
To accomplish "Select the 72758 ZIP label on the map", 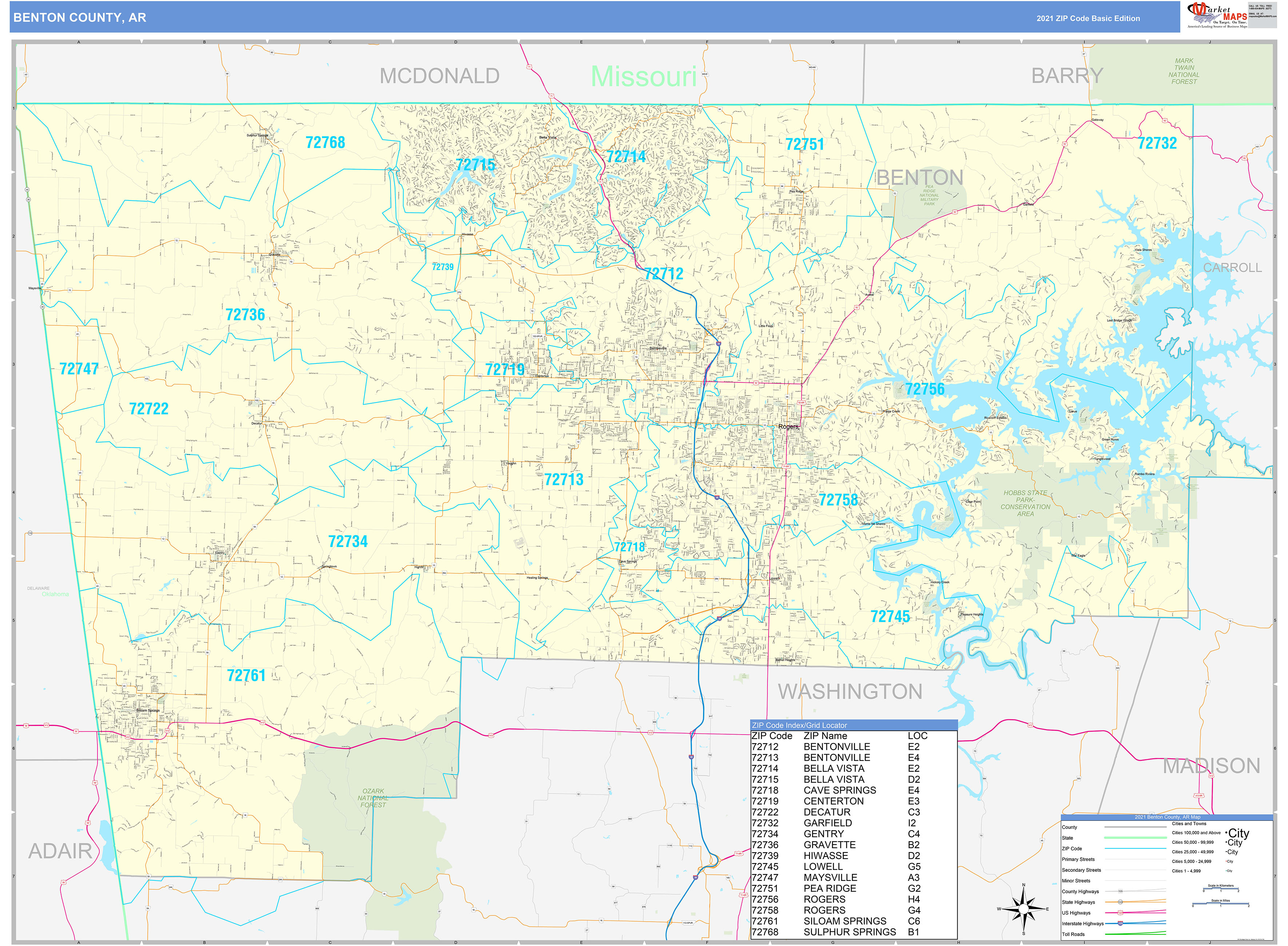I will coord(838,500).
